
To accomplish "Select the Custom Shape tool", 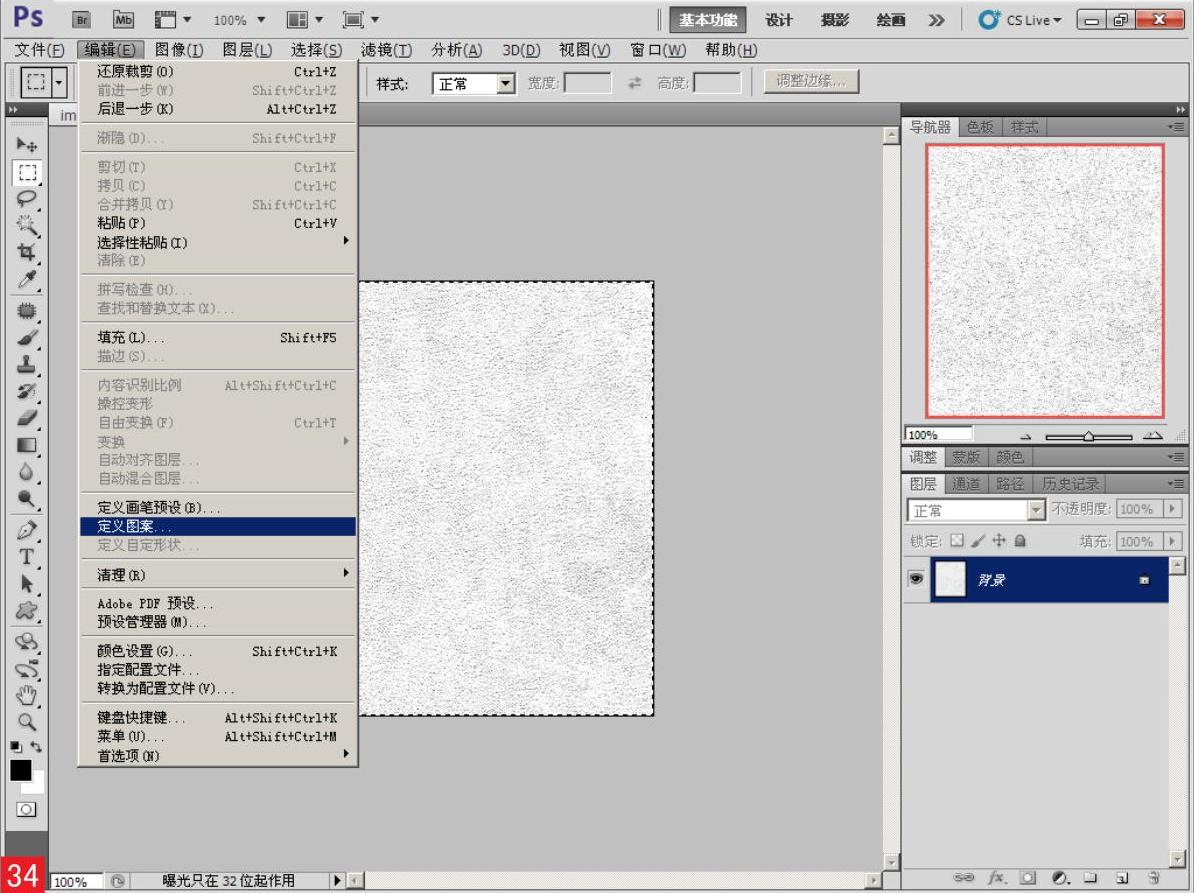I will tap(27, 611).
